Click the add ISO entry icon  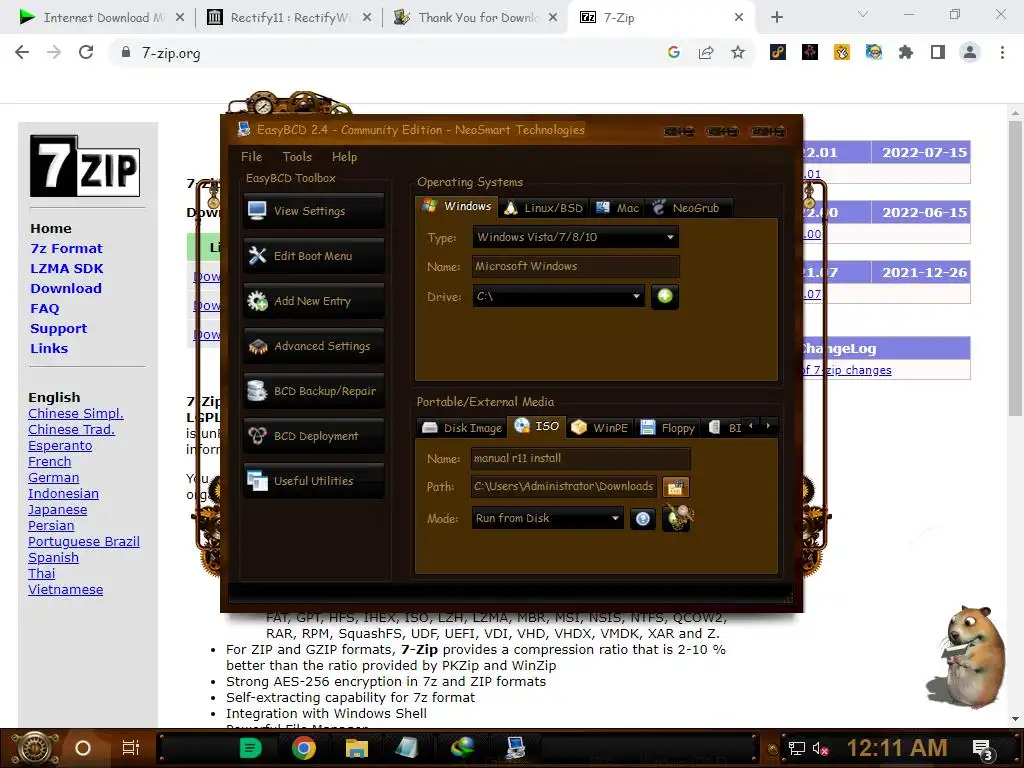tap(678, 519)
